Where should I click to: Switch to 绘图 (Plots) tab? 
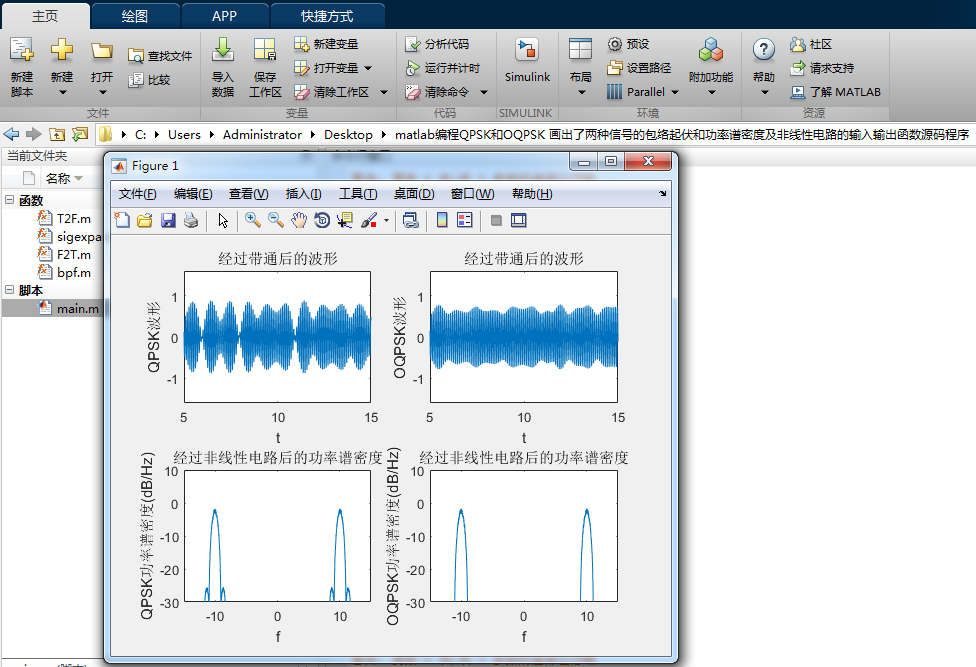click(x=135, y=16)
